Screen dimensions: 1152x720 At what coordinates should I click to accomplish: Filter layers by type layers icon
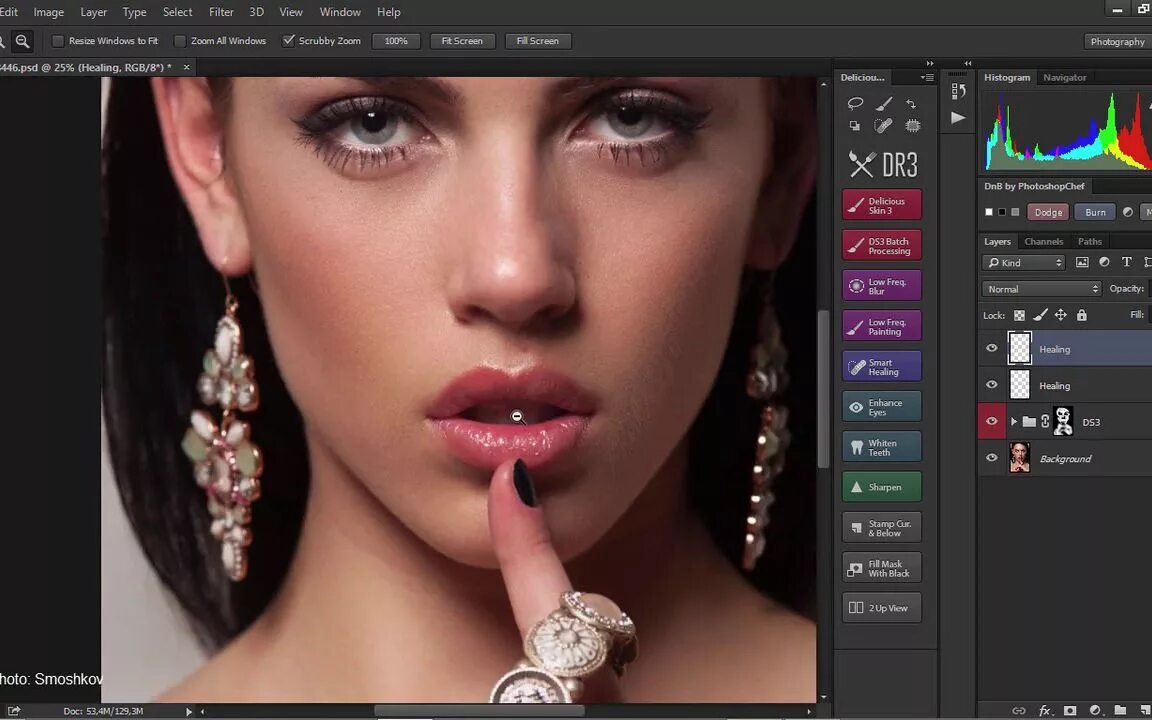click(1126, 262)
